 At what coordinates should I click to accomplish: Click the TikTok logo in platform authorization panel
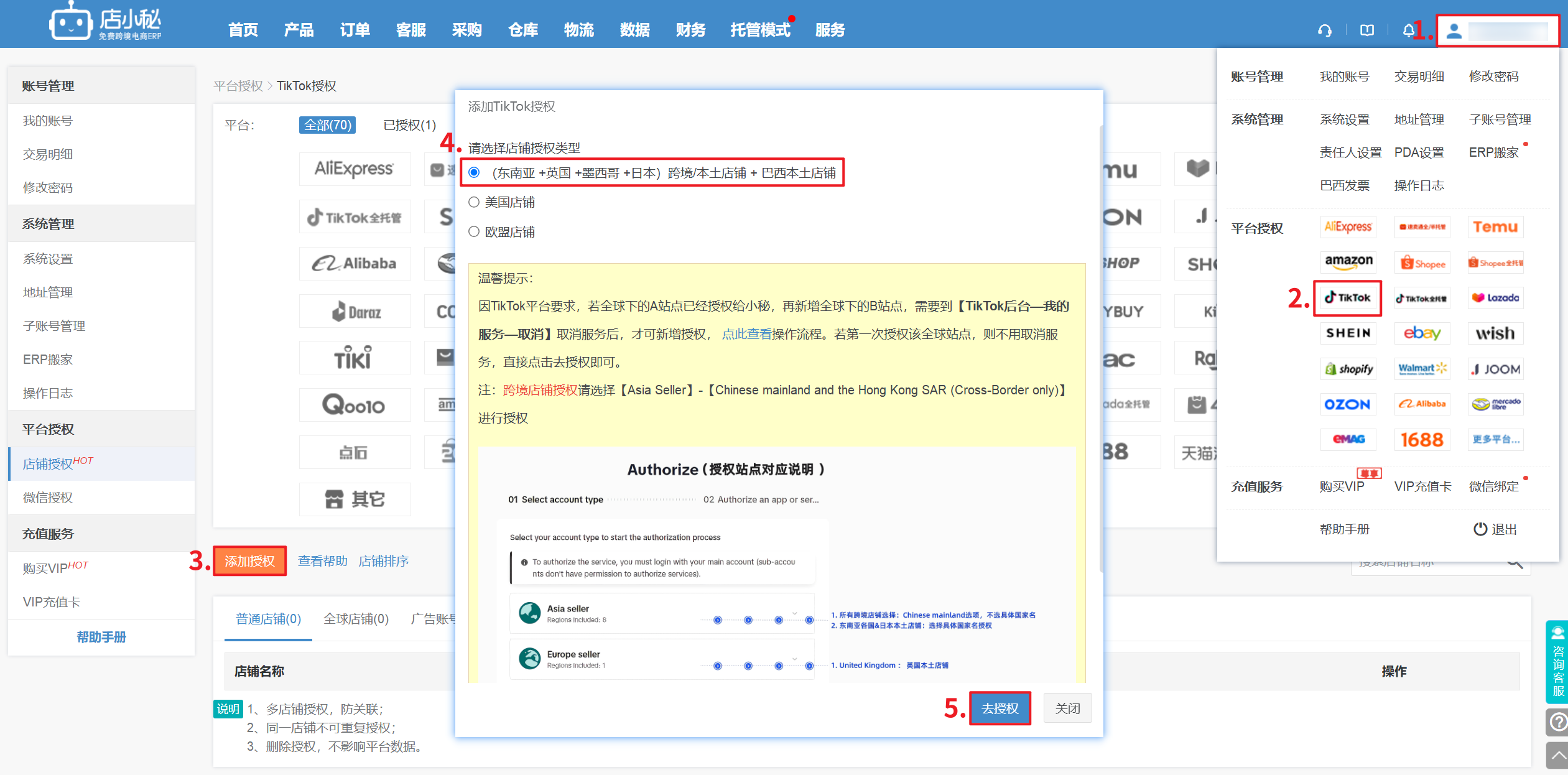pyautogui.click(x=1347, y=298)
